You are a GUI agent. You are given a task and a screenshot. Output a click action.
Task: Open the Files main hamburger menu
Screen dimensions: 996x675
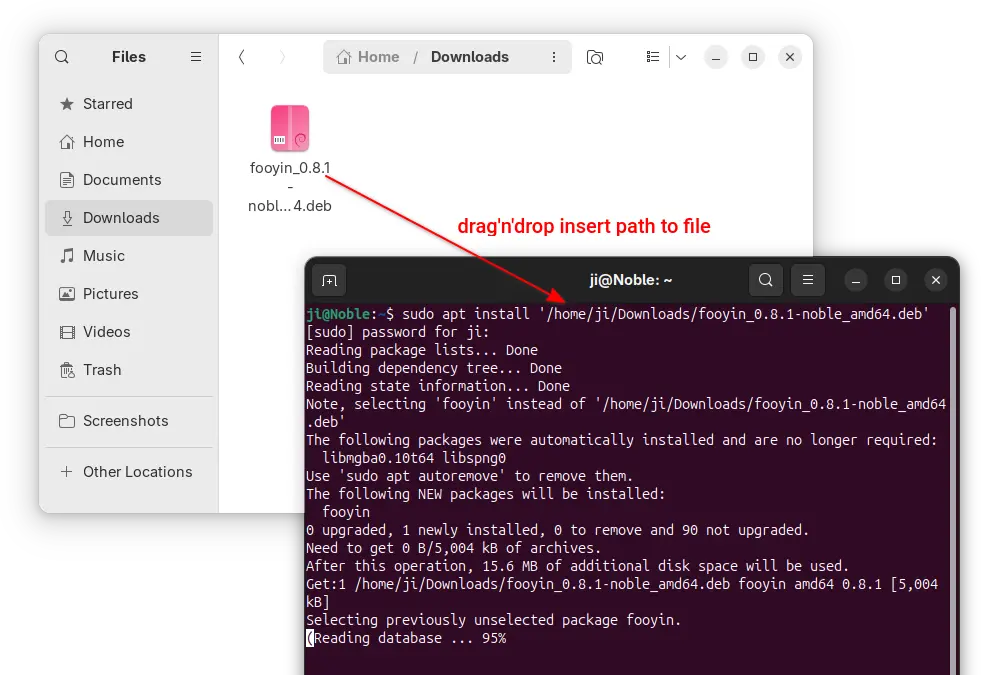(x=196, y=57)
